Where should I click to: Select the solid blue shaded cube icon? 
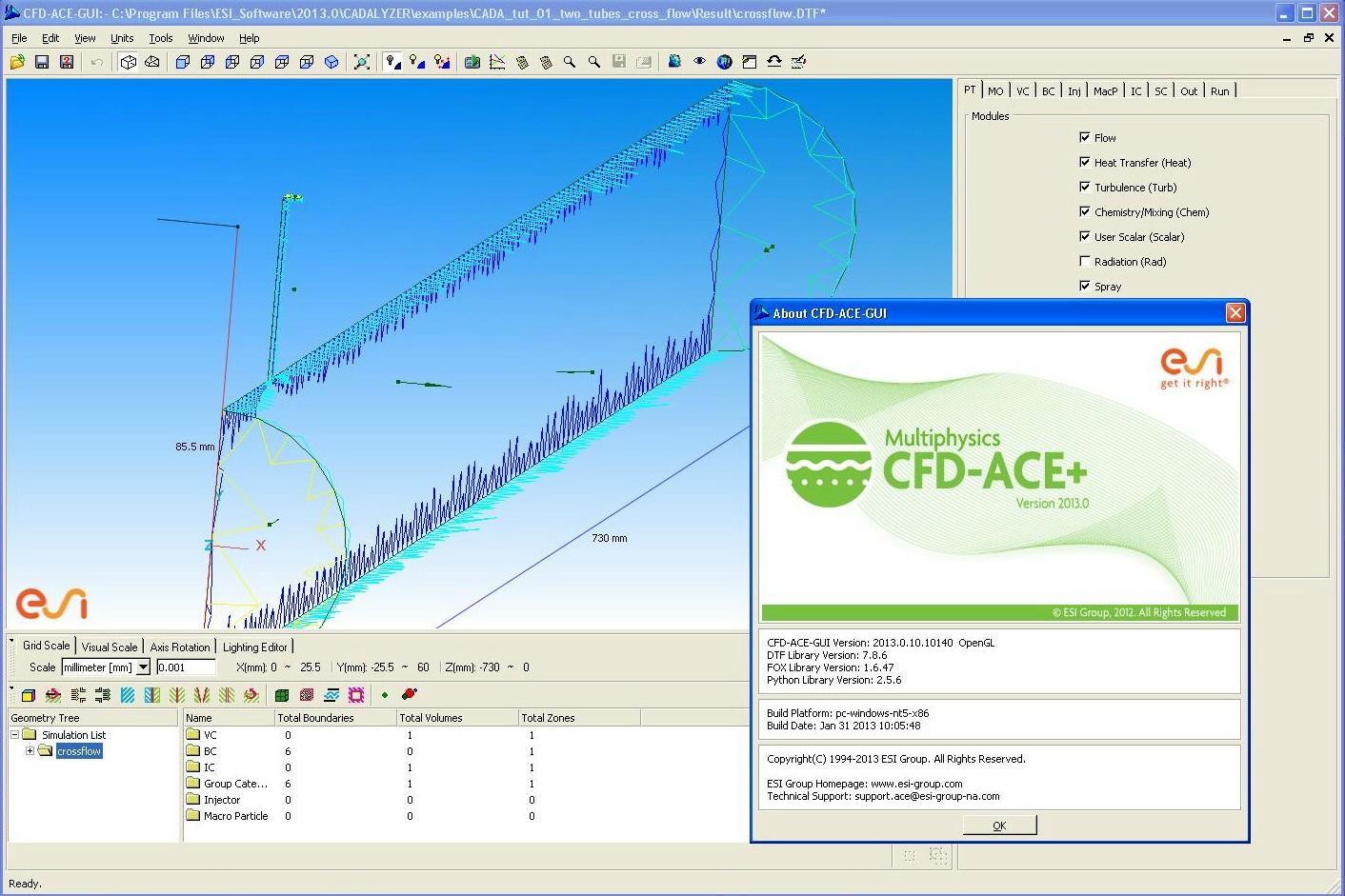331,62
